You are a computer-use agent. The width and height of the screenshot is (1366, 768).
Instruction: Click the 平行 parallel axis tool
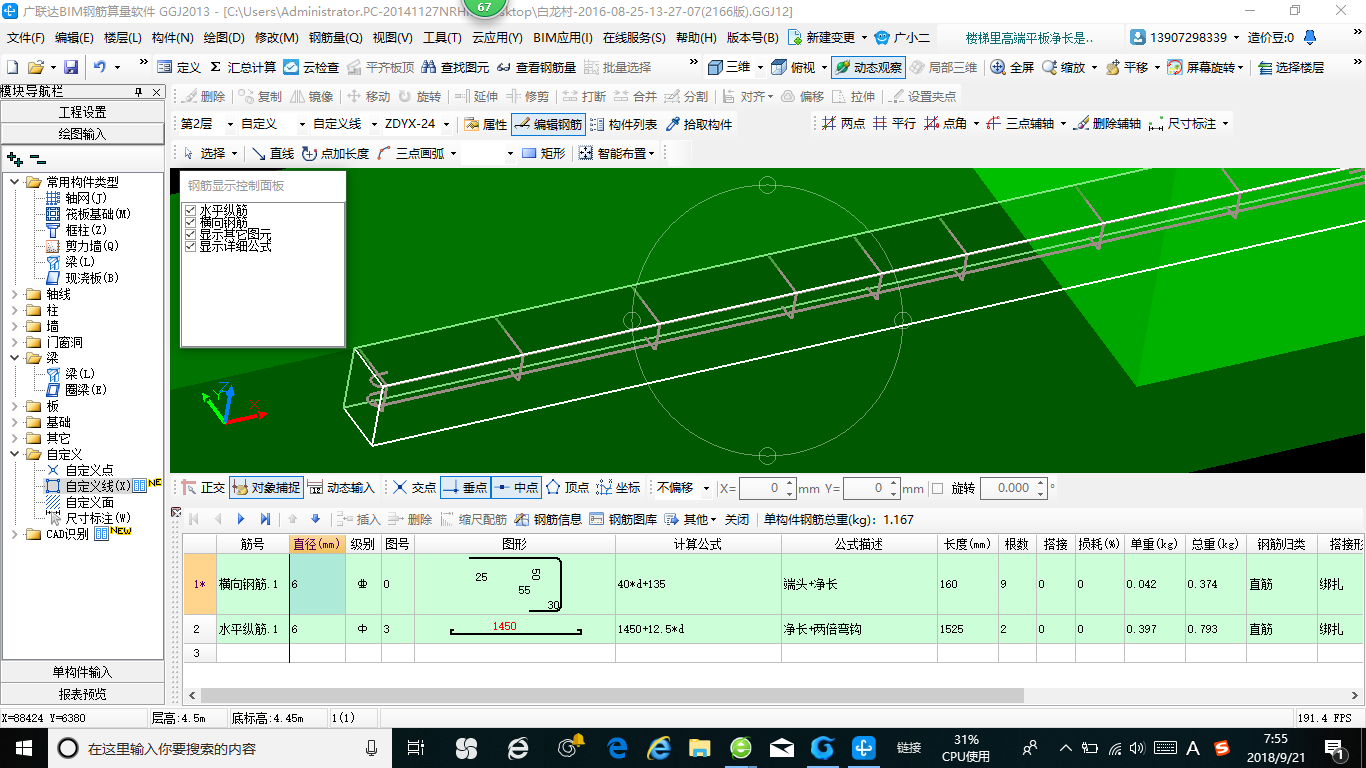click(894, 124)
